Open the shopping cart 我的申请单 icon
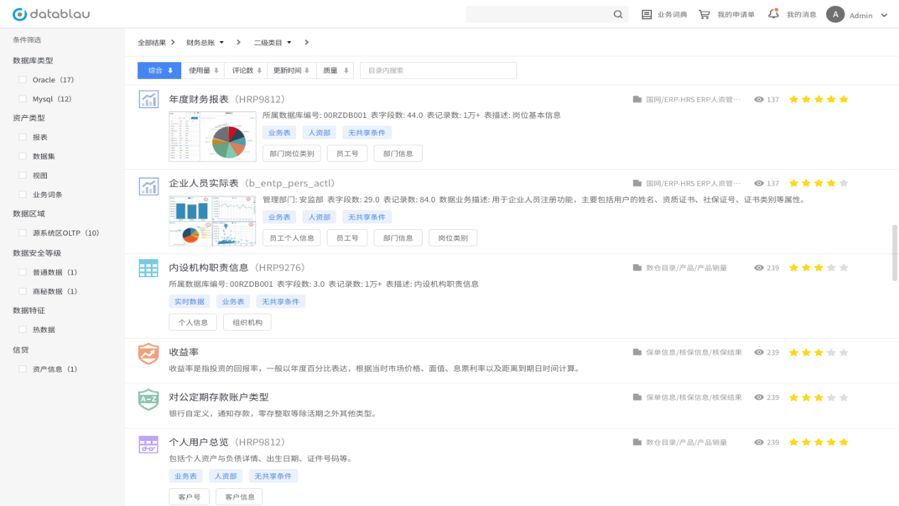 704,14
